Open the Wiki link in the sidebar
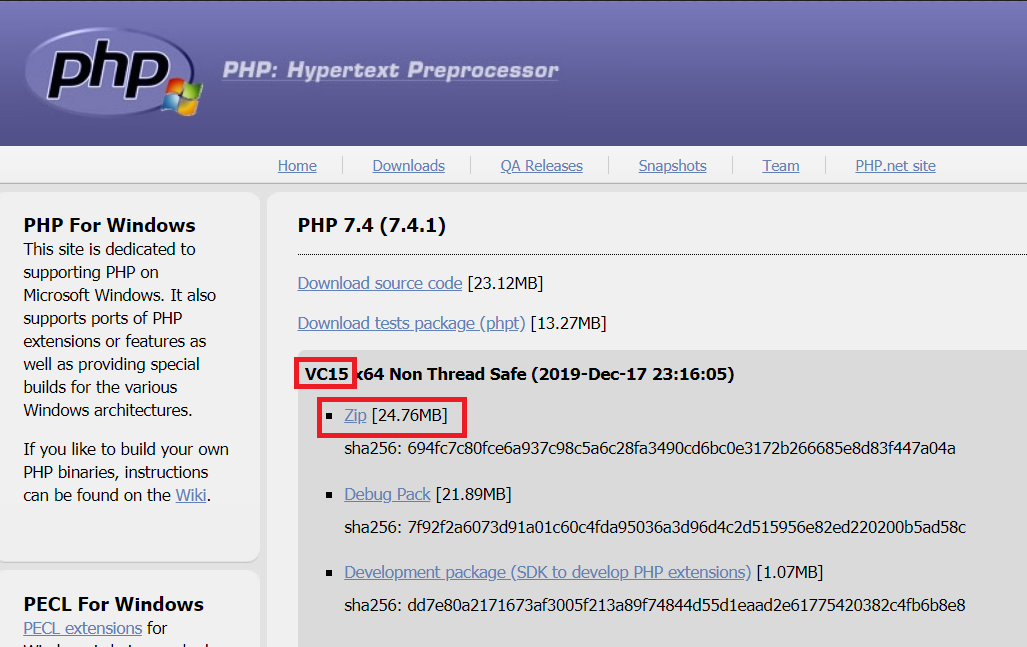 click(x=190, y=495)
